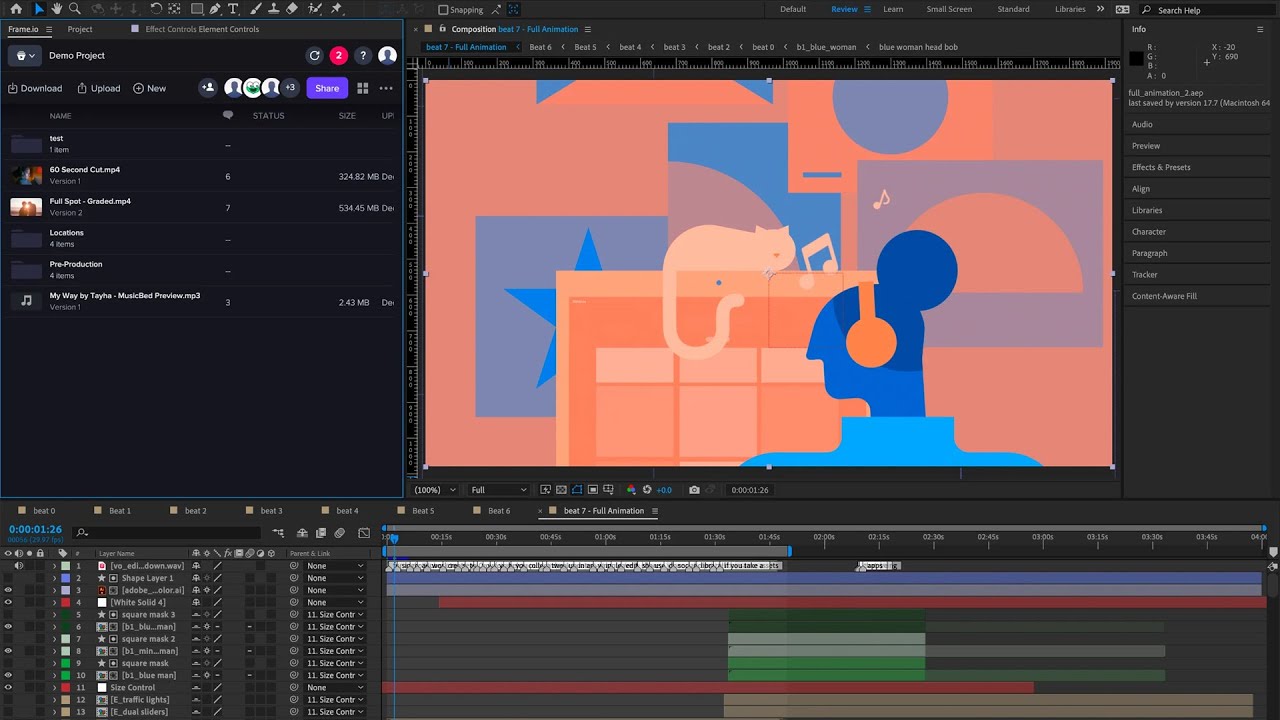The width and height of the screenshot is (1280, 720).
Task: Toggle Motion Blur enable icon in timeline
Action: coord(340,533)
